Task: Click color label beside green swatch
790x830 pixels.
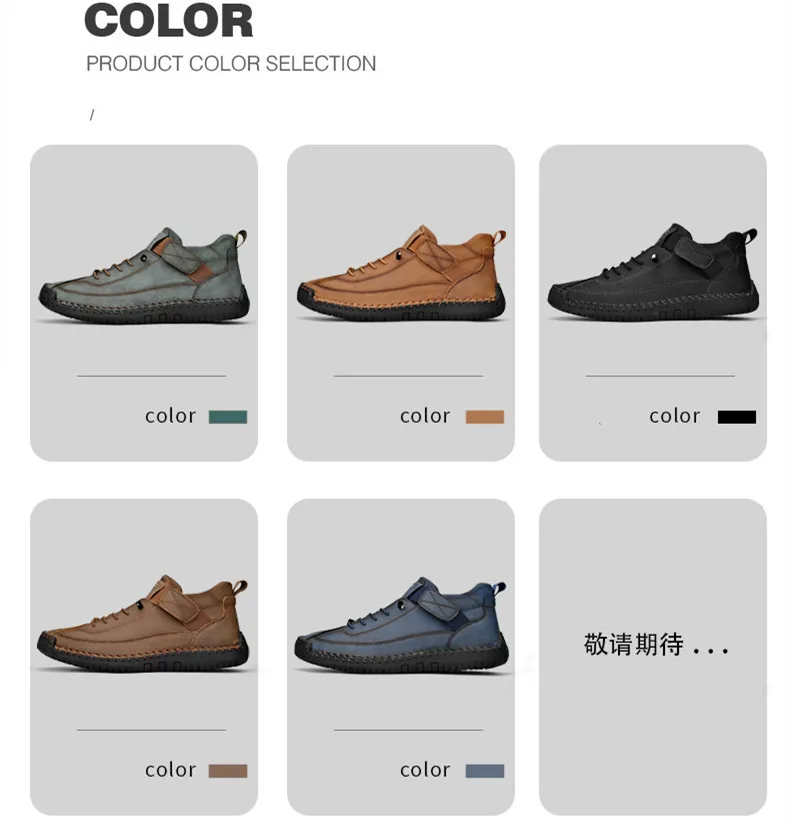Action: [170, 416]
